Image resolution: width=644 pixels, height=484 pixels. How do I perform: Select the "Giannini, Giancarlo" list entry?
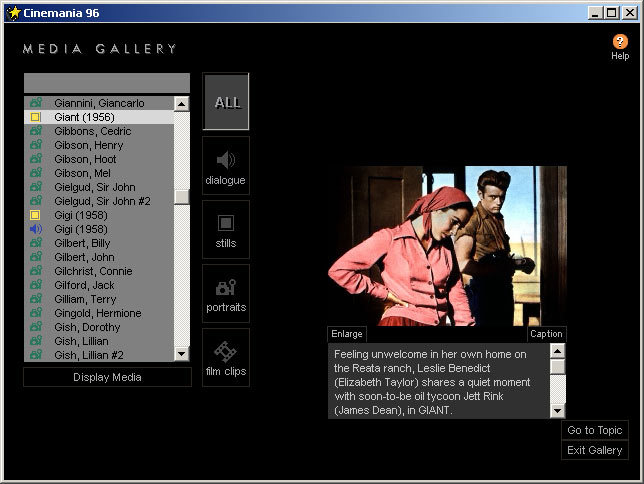(99, 103)
